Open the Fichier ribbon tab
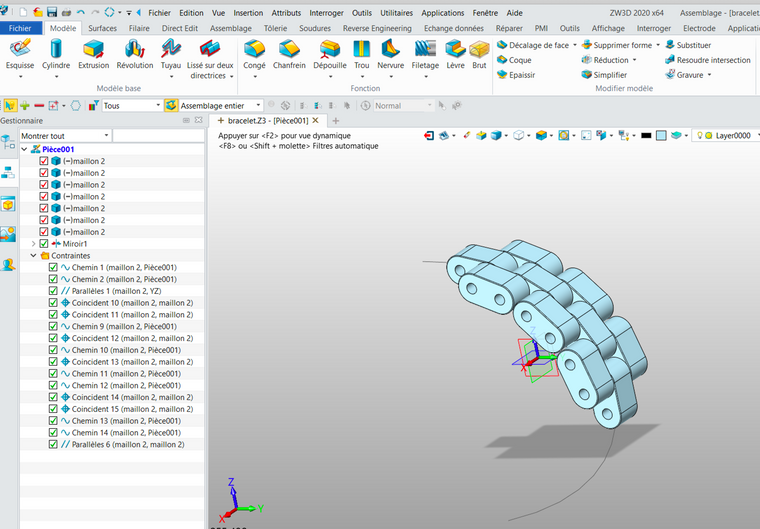760x529 pixels. (x=20, y=28)
